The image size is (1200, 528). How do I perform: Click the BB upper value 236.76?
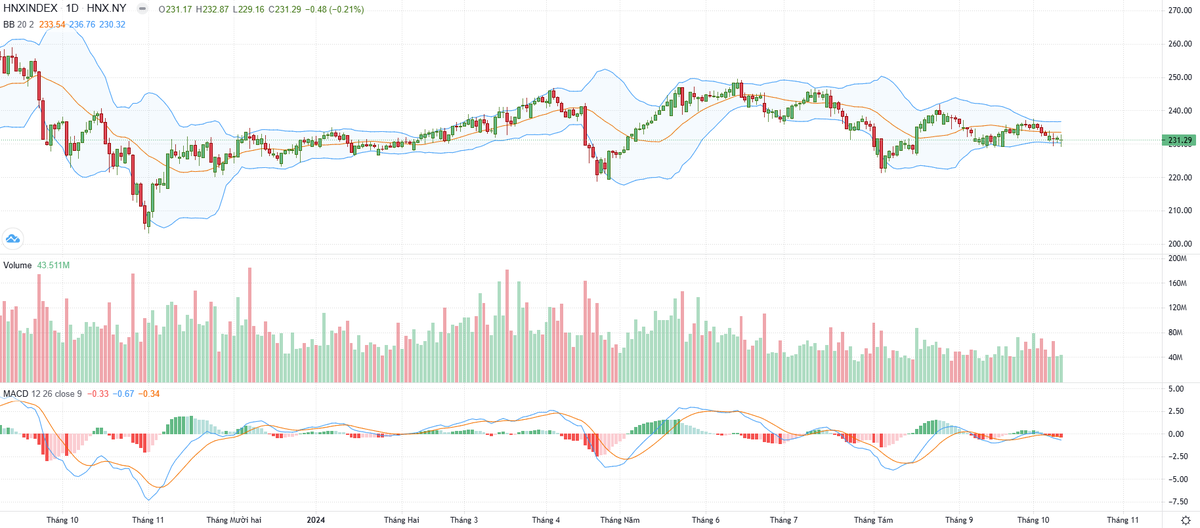tap(84, 25)
